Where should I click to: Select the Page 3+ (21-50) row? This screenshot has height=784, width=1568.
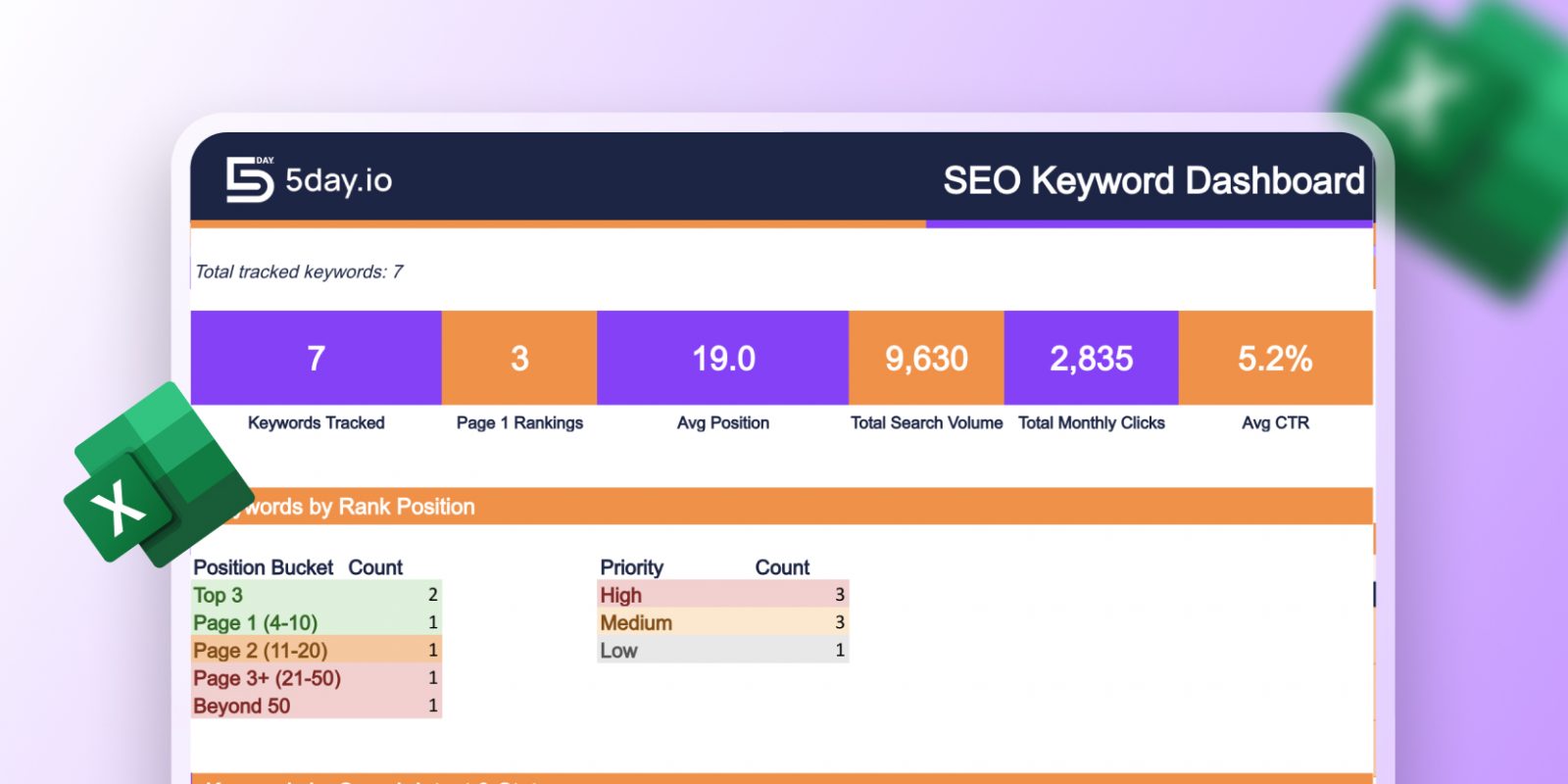point(317,677)
